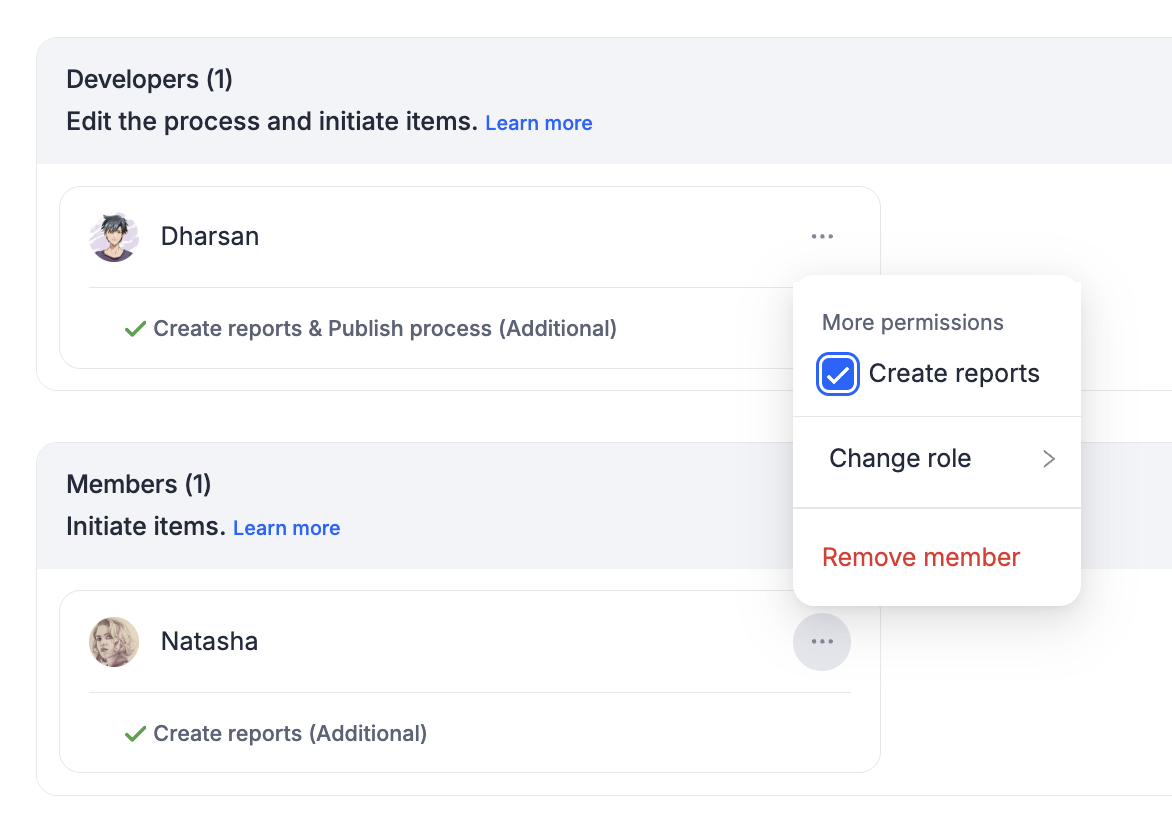The width and height of the screenshot is (1172, 822).
Task: Open Learn more link under Members
Action: coord(287,528)
